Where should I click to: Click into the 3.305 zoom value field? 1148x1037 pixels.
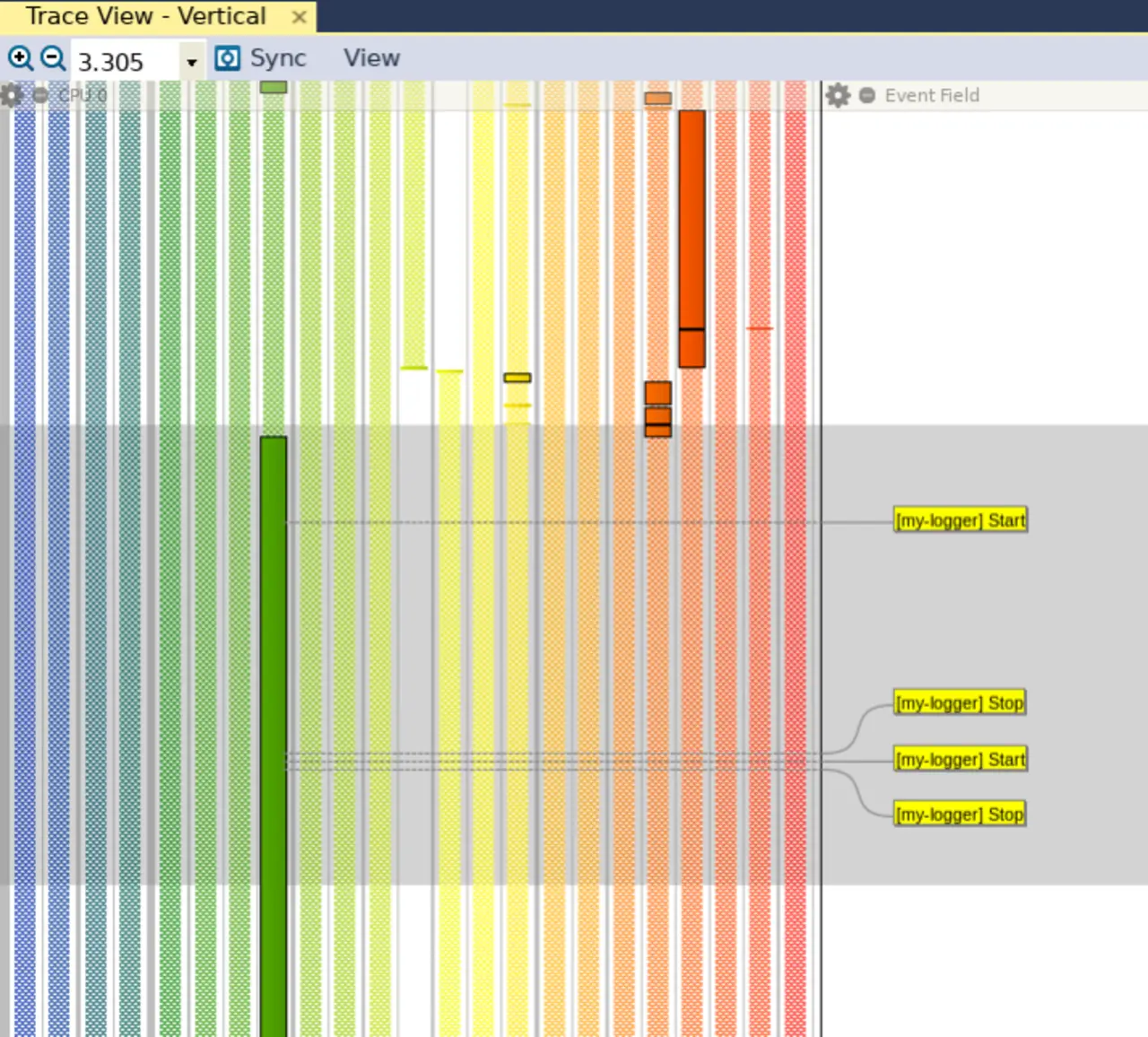click(x=126, y=62)
